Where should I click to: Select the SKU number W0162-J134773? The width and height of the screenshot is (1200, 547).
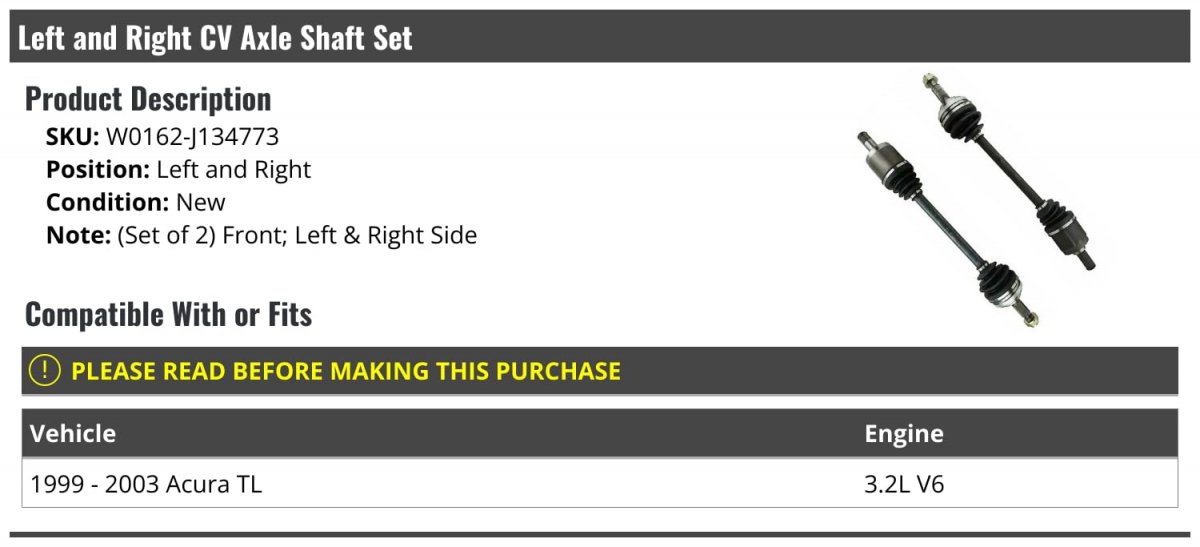tap(192, 136)
